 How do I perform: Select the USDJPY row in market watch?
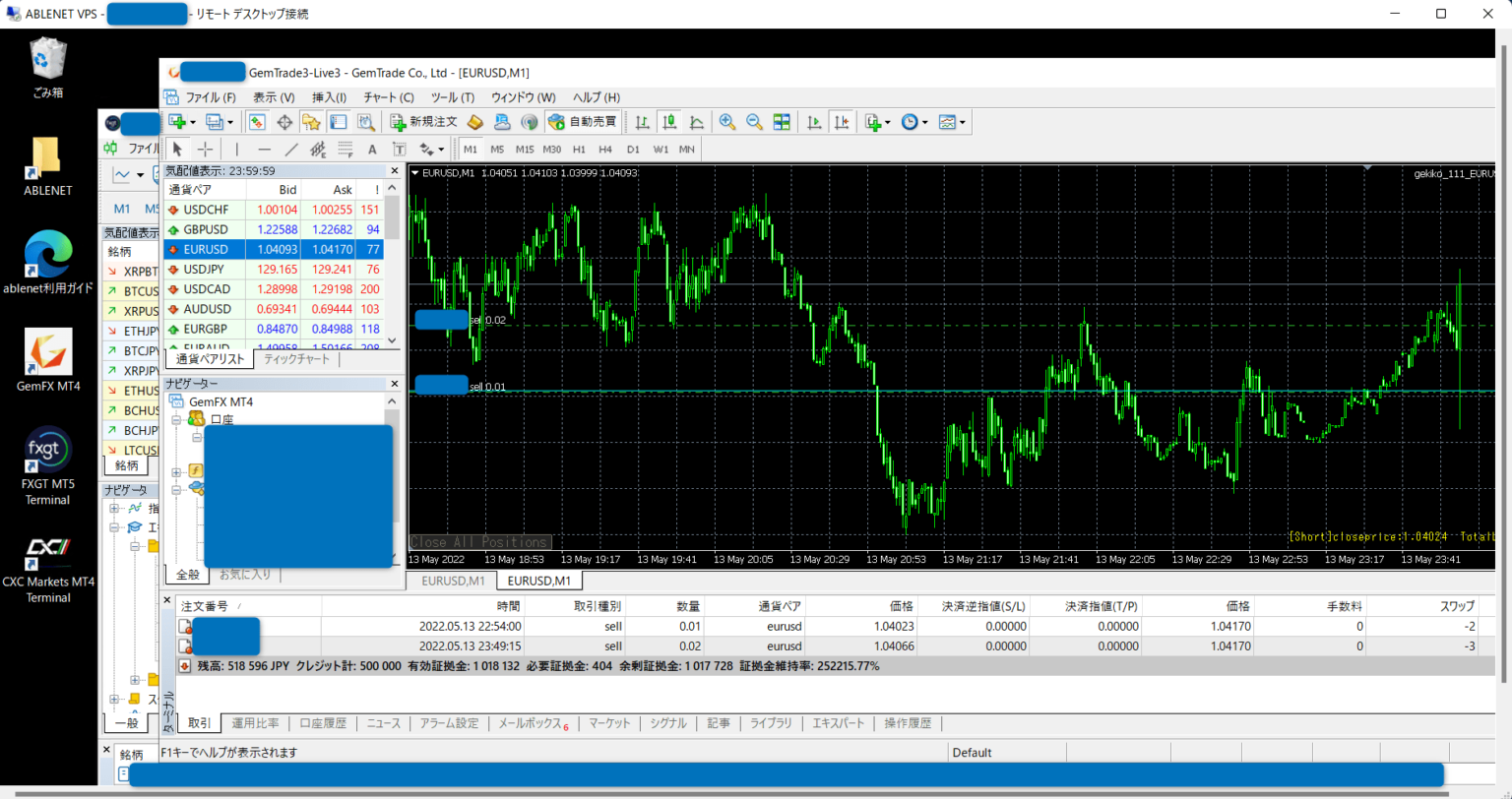pyautogui.click(x=206, y=269)
